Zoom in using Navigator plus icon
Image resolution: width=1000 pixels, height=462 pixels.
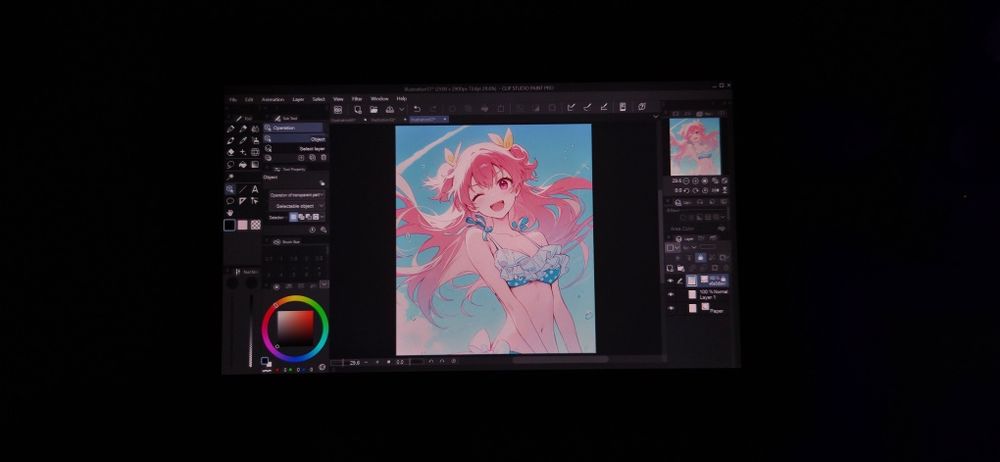click(695, 181)
